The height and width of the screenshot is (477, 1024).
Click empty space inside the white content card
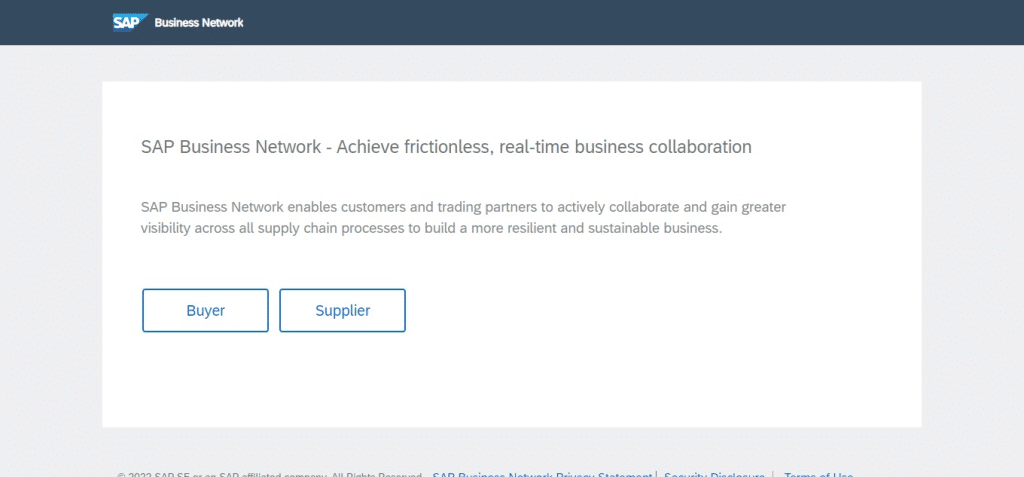[x=653, y=366]
